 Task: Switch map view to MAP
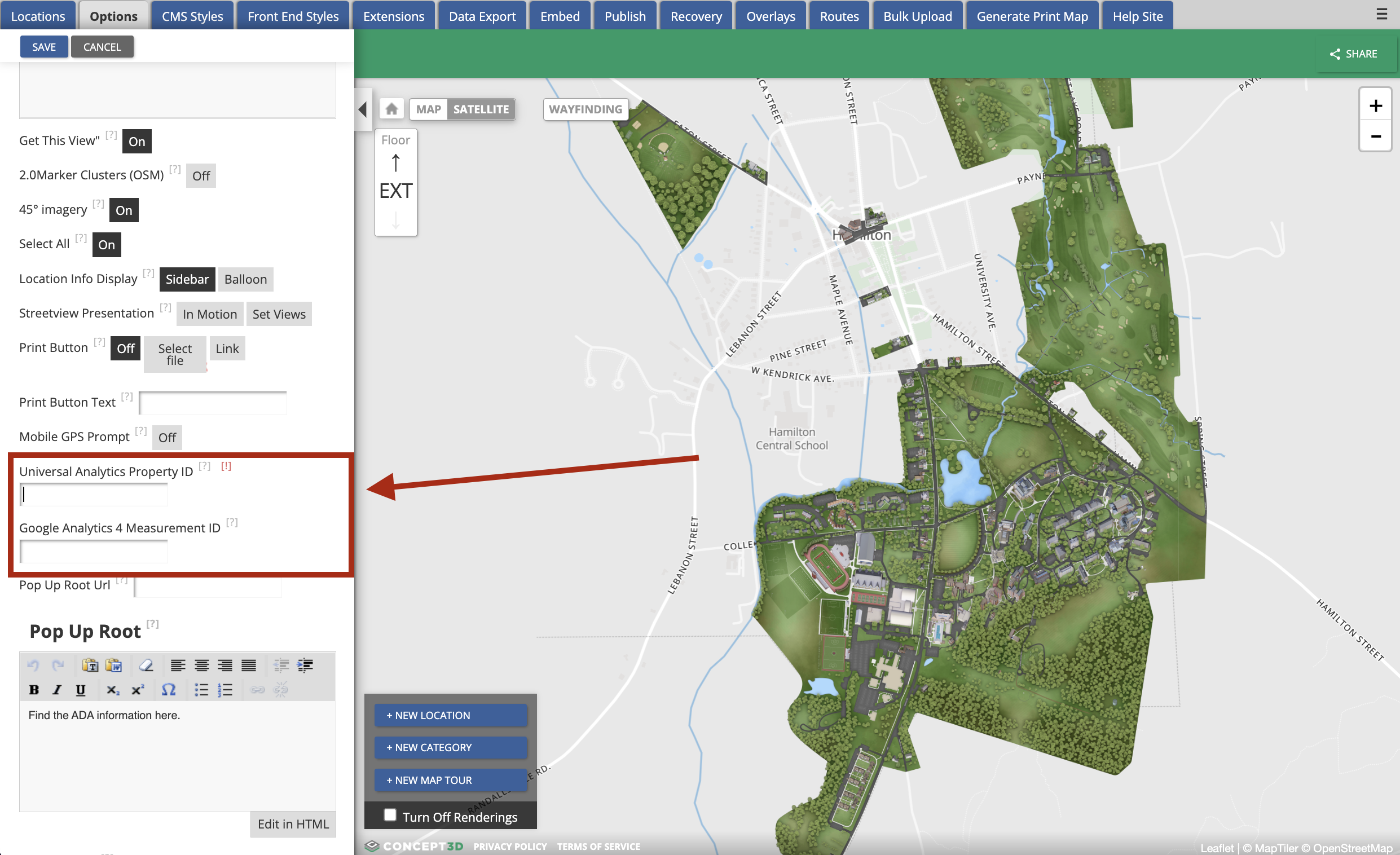coord(429,109)
